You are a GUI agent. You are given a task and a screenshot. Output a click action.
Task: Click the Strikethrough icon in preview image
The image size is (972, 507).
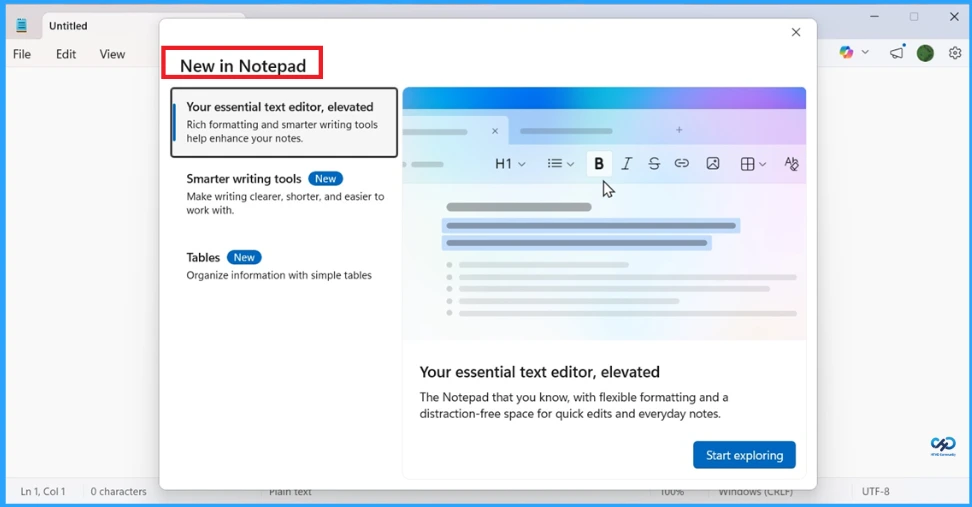[654, 164]
